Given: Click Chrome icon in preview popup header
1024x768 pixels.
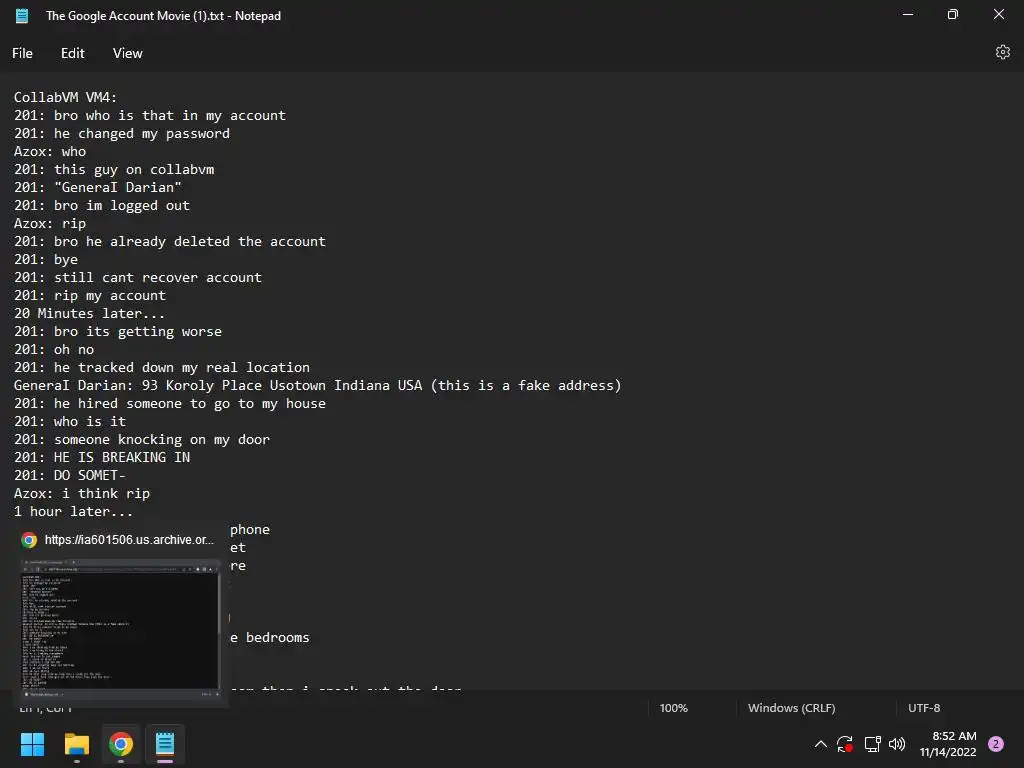Looking at the screenshot, I should pyautogui.click(x=29, y=540).
